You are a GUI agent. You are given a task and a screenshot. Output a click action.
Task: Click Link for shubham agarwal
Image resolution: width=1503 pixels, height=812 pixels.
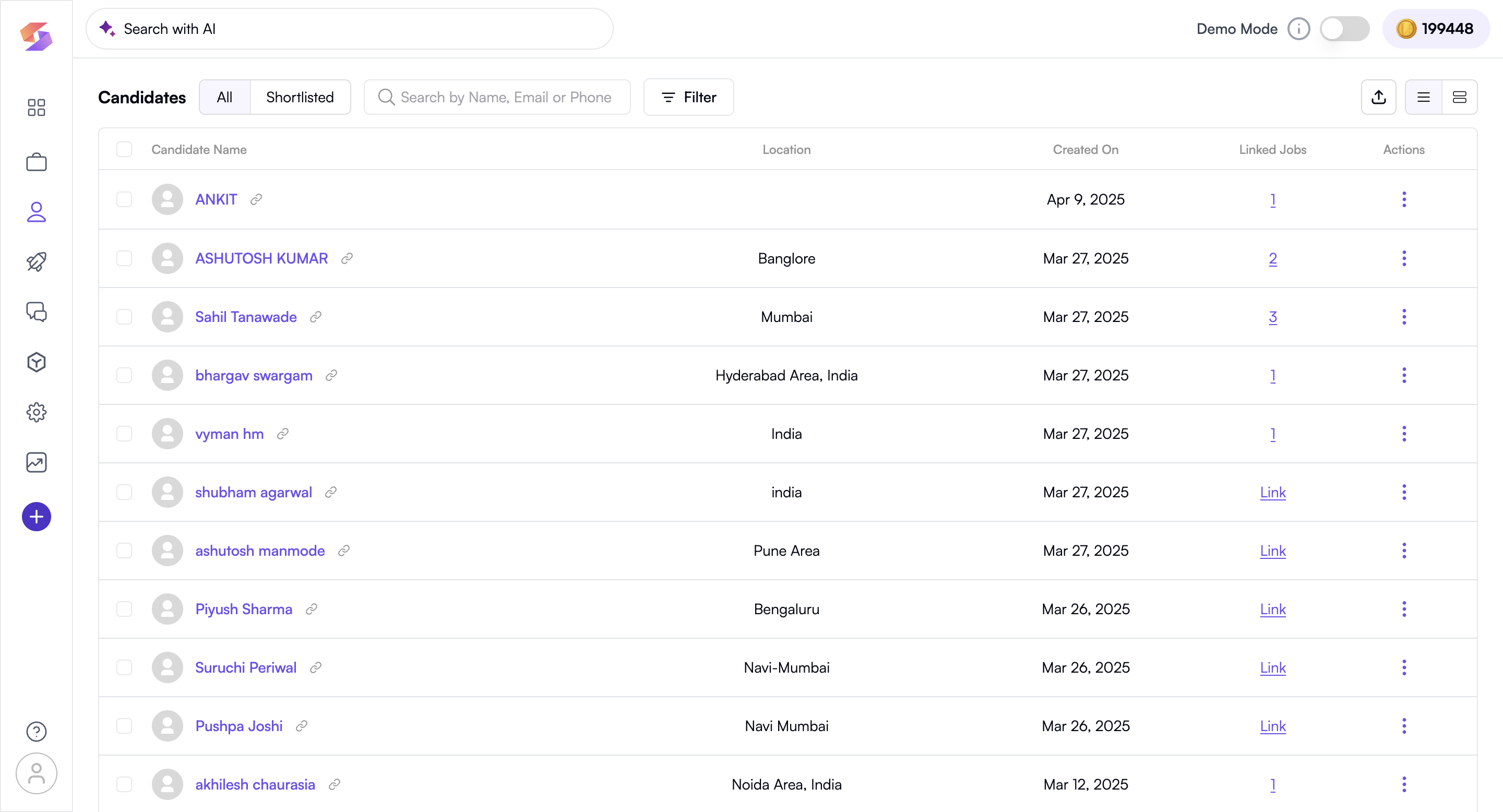click(1272, 492)
